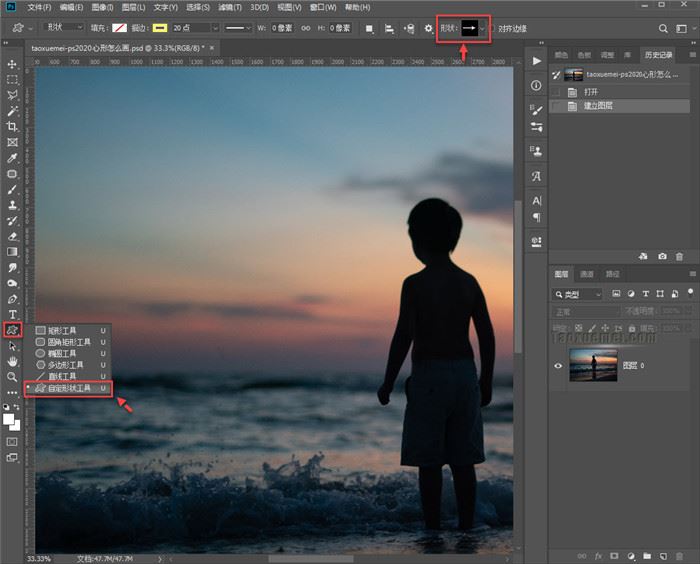Toggle the 对齐边缘 checkbox
The height and width of the screenshot is (564, 700).
click(x=492, y=29)
